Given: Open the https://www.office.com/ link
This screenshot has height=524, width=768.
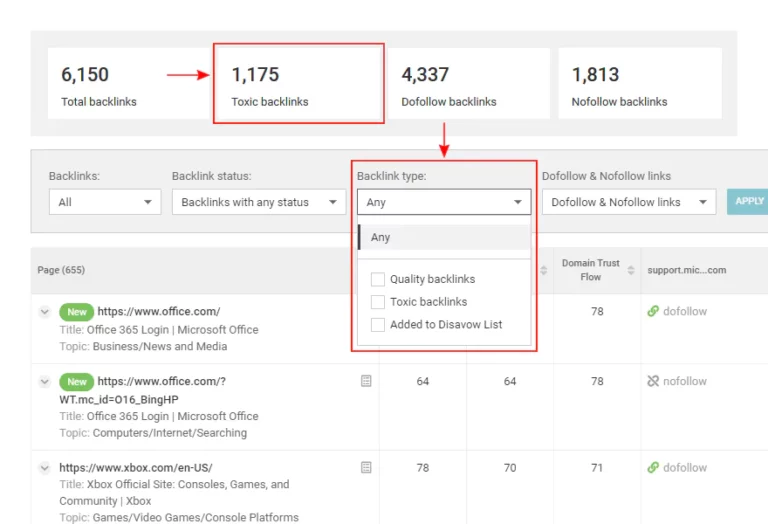Looking at the screenshot, I should (159, 311).
